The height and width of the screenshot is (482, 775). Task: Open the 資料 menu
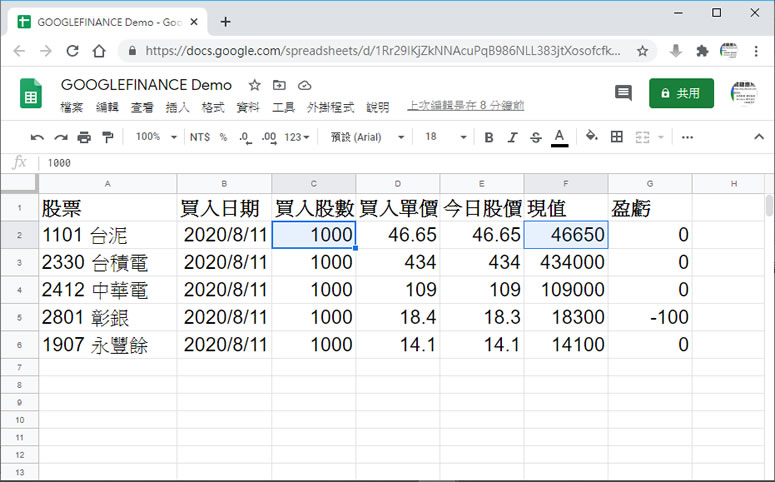click(x=248, y=107)
